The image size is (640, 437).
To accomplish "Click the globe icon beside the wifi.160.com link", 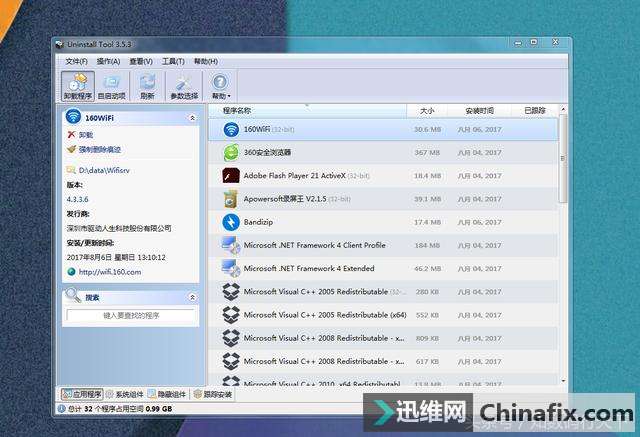I will pyautogui.click(x=71, y=272).
